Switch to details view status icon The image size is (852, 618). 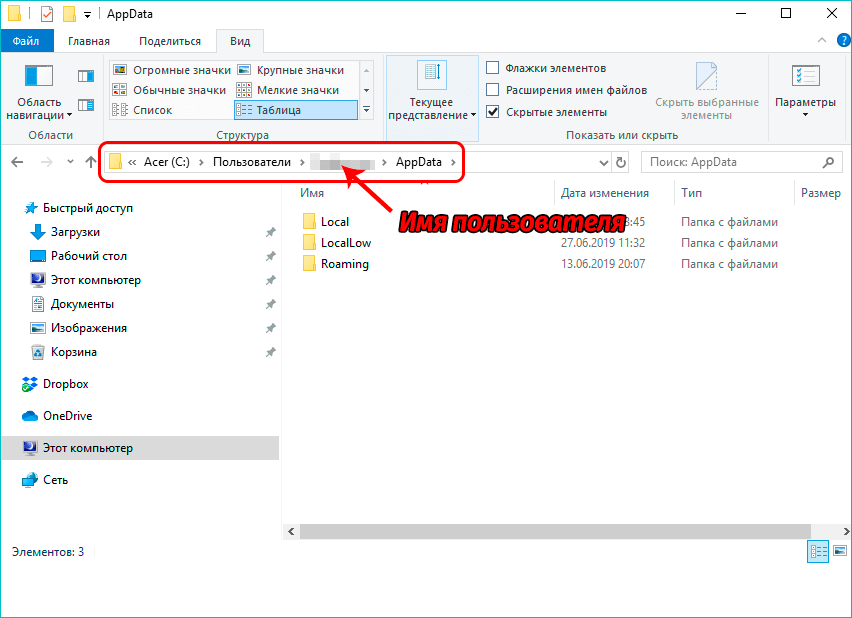click(x=818, y=552)
